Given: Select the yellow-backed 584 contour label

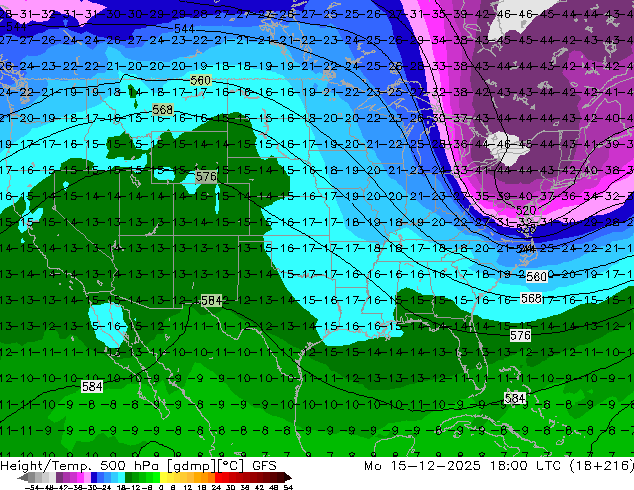Looking at the screenshot, I should click(x=211, y=300).
